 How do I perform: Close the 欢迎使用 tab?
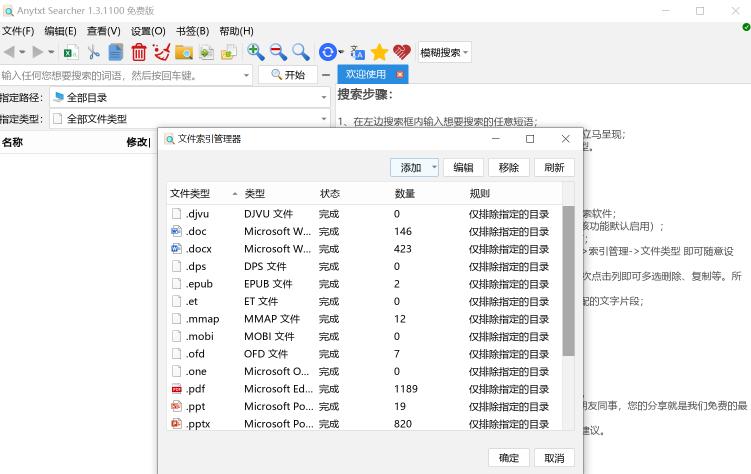(400, 74)
